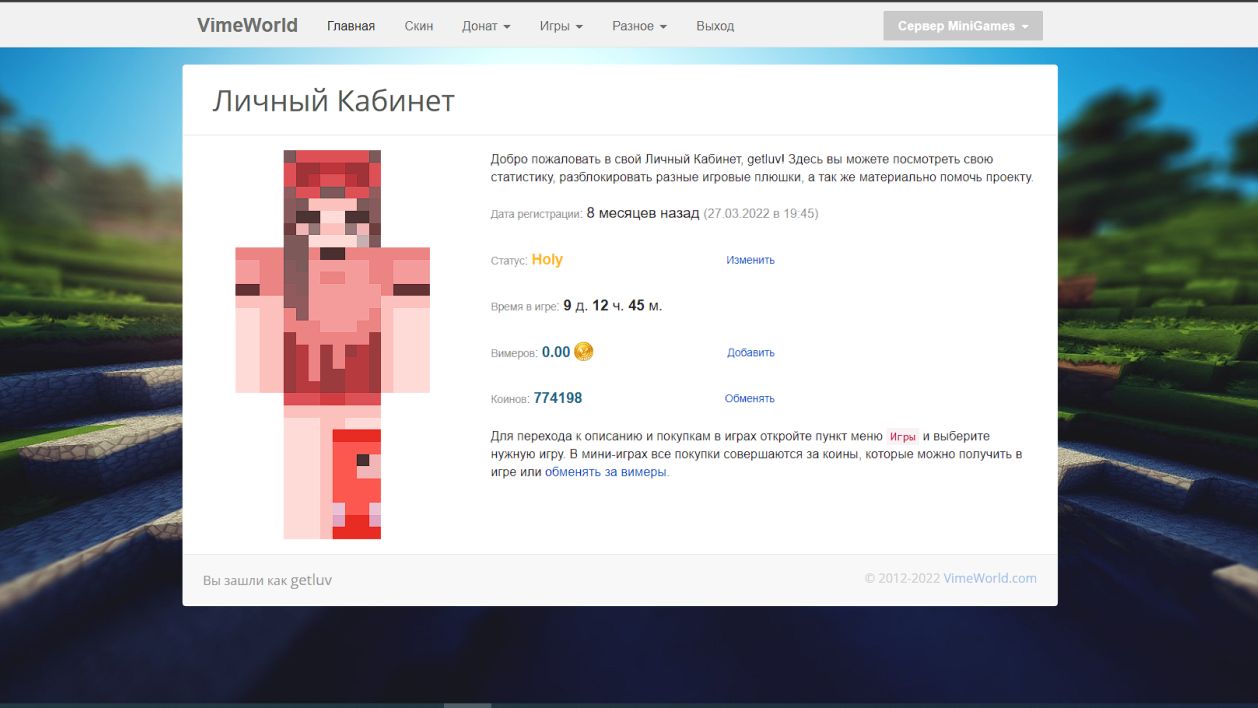Click Добавить to add vimers
Screen dimensions: 1258x708
751,352
